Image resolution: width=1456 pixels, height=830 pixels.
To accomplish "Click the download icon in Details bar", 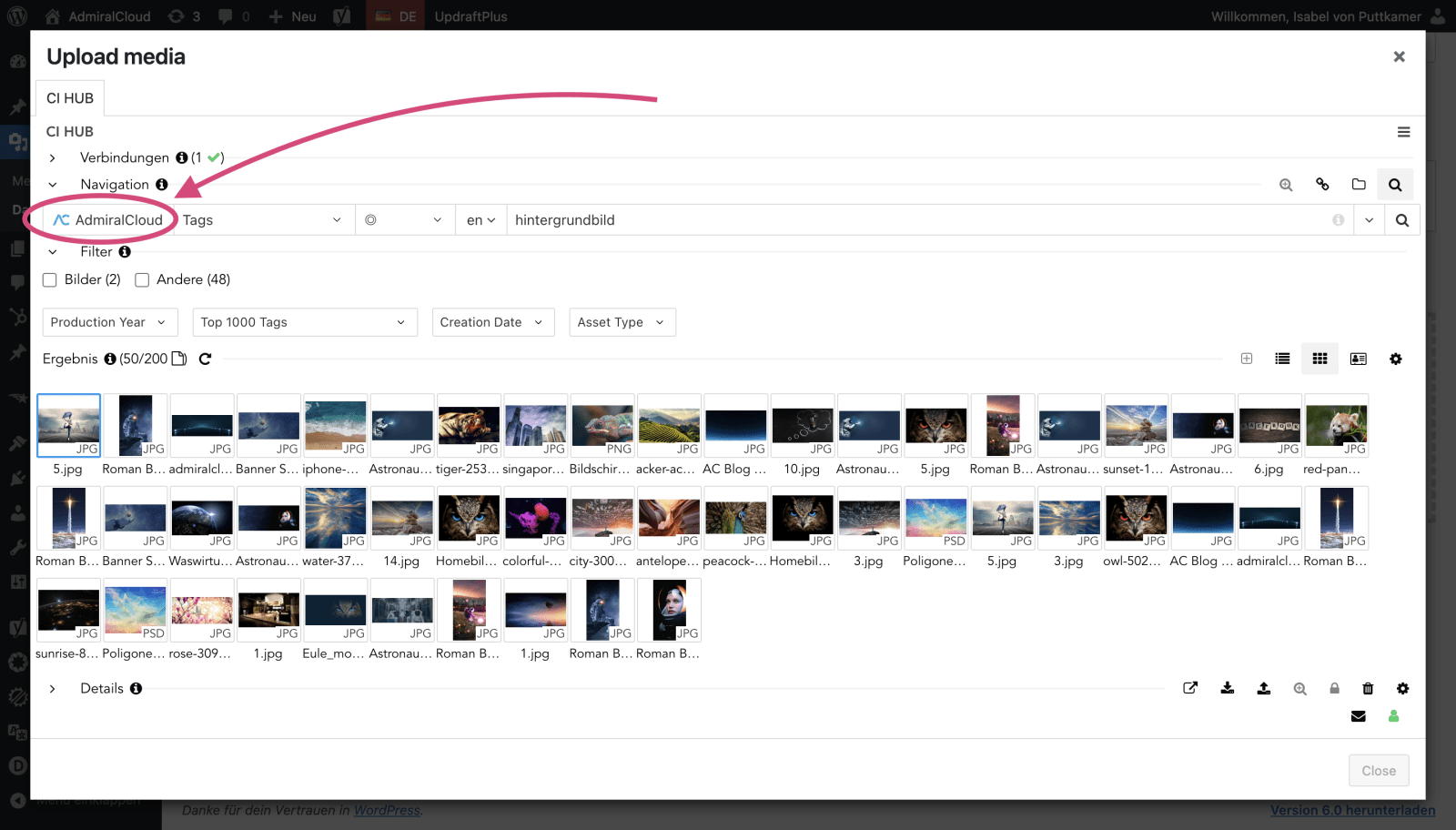I will click(x=1228, y=688).
